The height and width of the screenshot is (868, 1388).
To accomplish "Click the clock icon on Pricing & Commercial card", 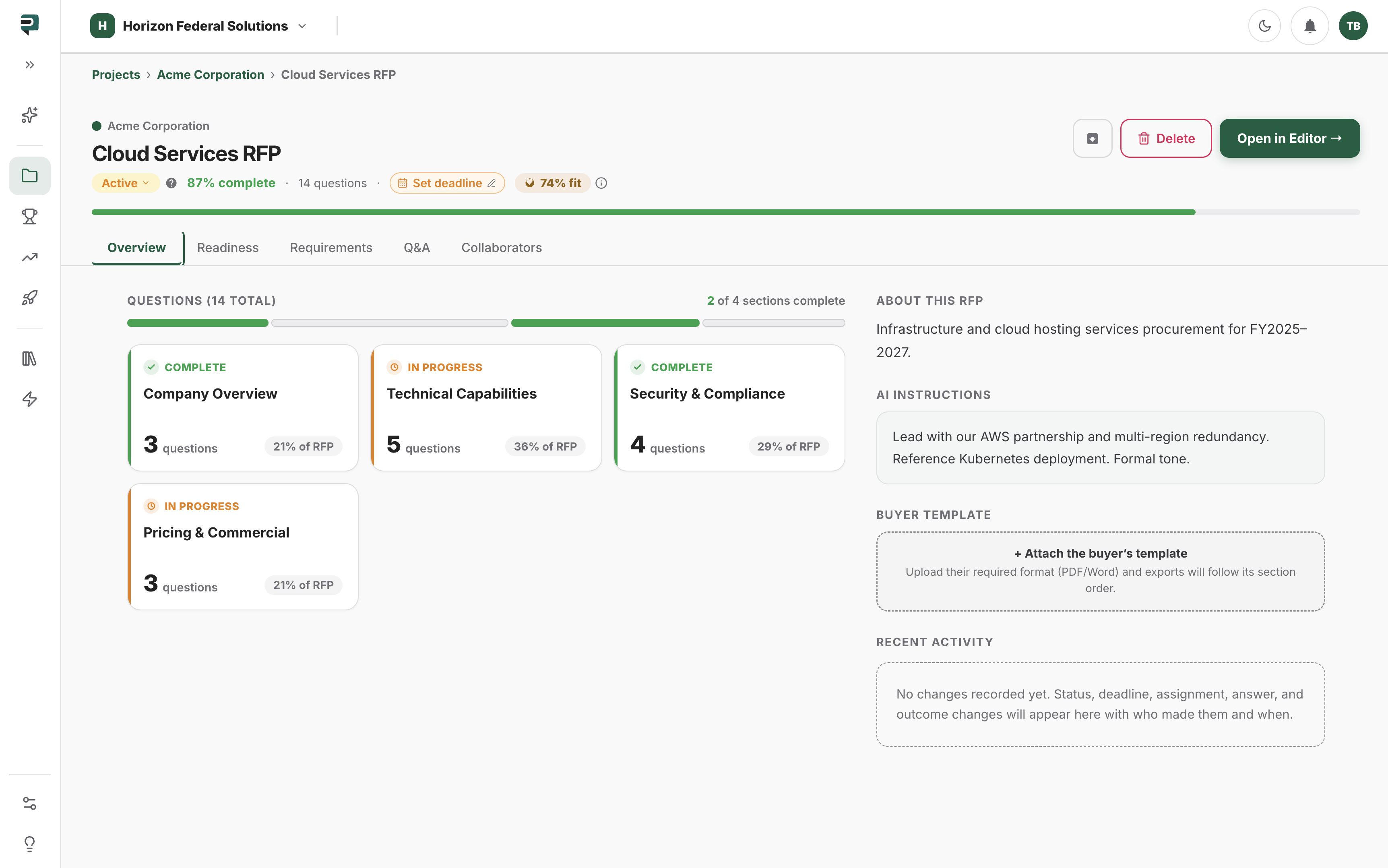I will tap(151, 506).
